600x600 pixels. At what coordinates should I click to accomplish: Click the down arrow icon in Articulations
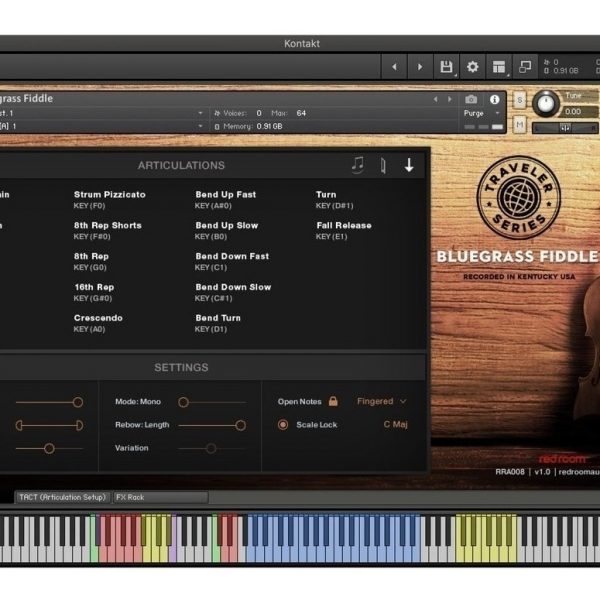[x=409, y=165]
